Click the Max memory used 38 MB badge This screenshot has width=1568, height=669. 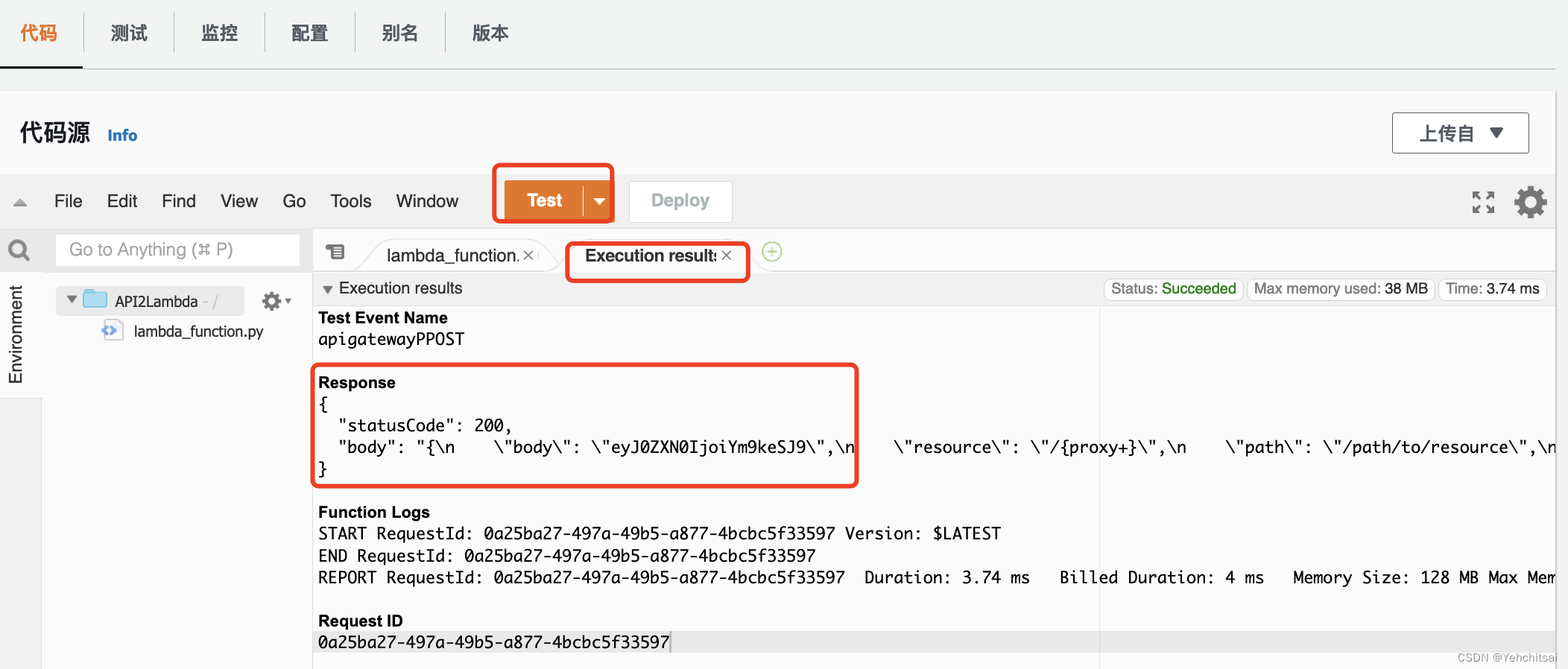[x=1341, y=289]
